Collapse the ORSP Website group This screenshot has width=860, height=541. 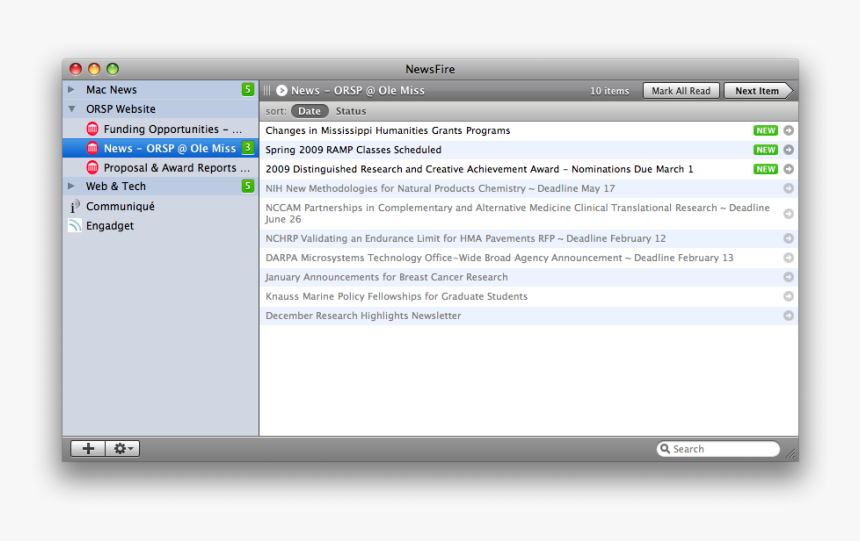coord(72,109)
